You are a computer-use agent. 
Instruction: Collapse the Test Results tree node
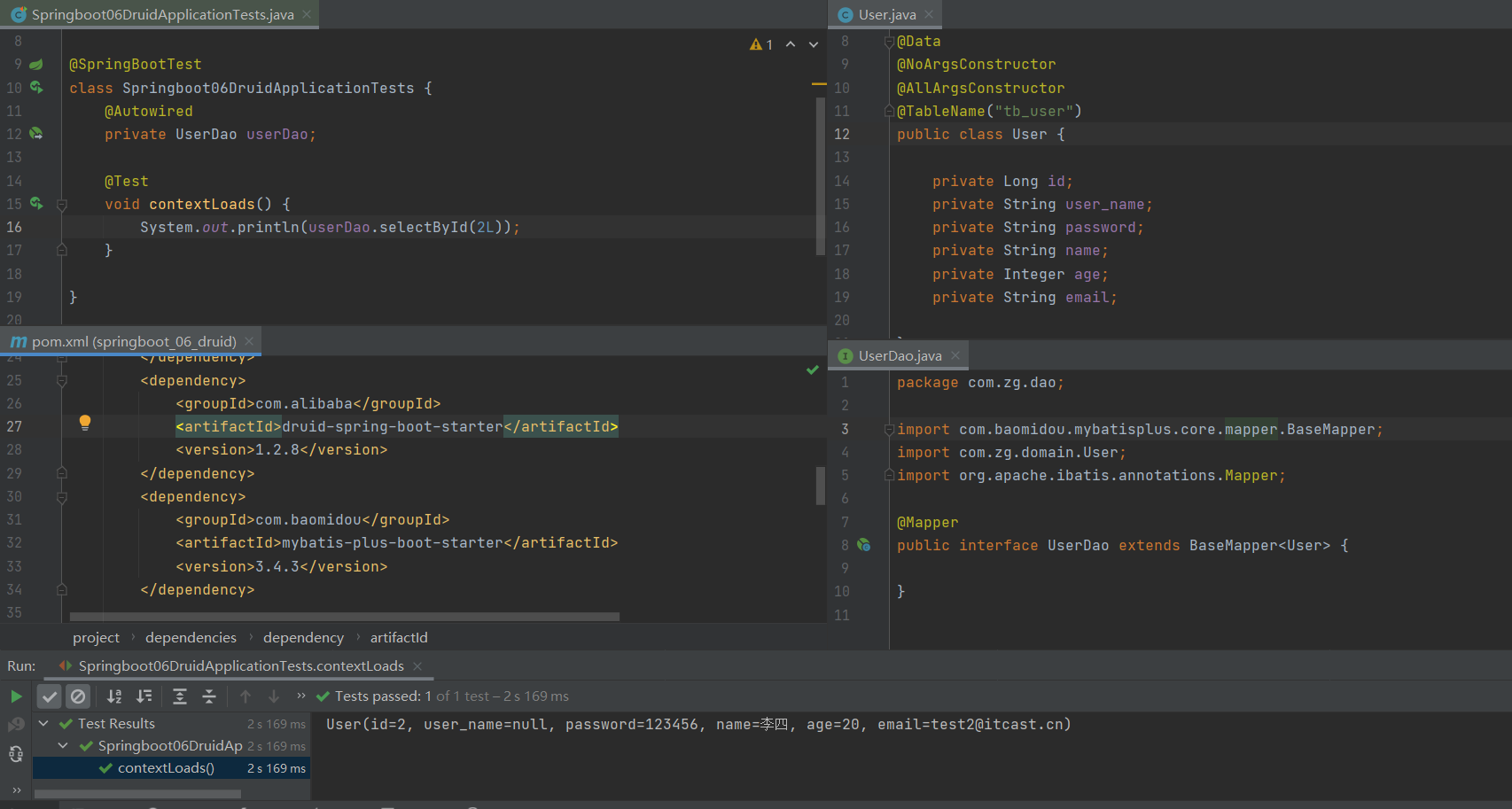point(43,723)
